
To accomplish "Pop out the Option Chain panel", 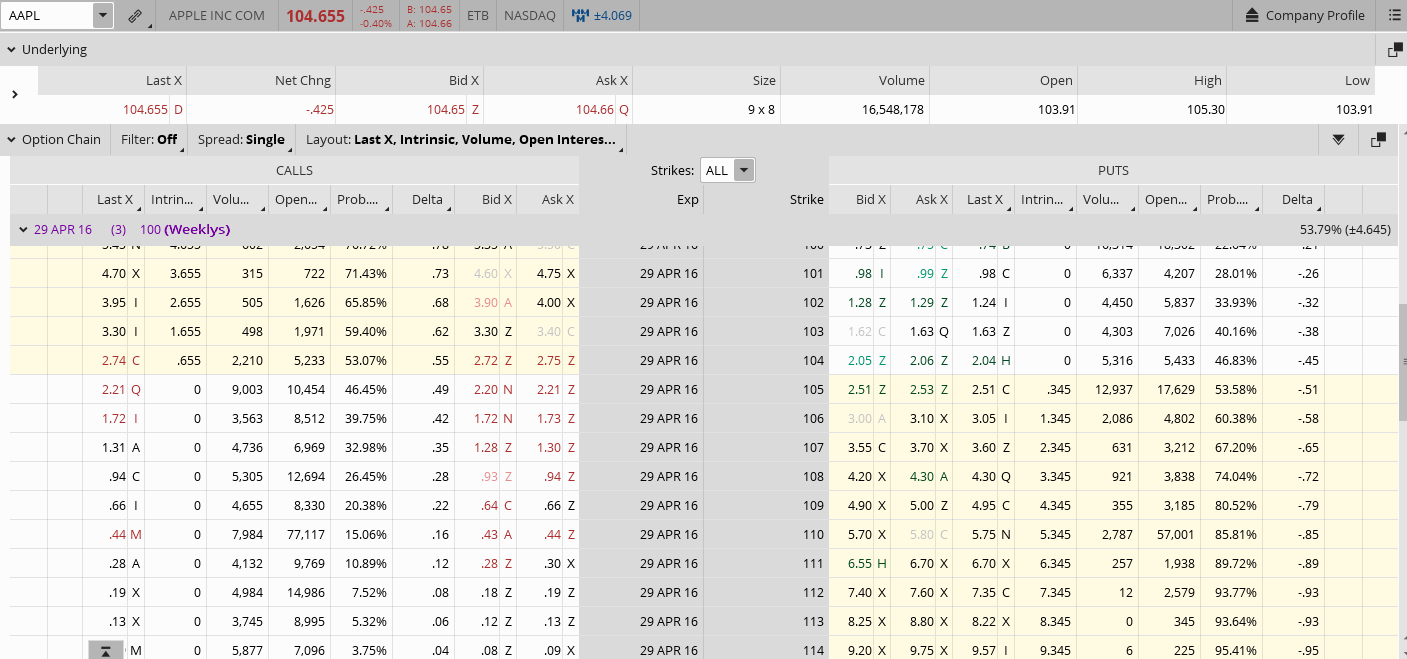I will point(1378,140).
